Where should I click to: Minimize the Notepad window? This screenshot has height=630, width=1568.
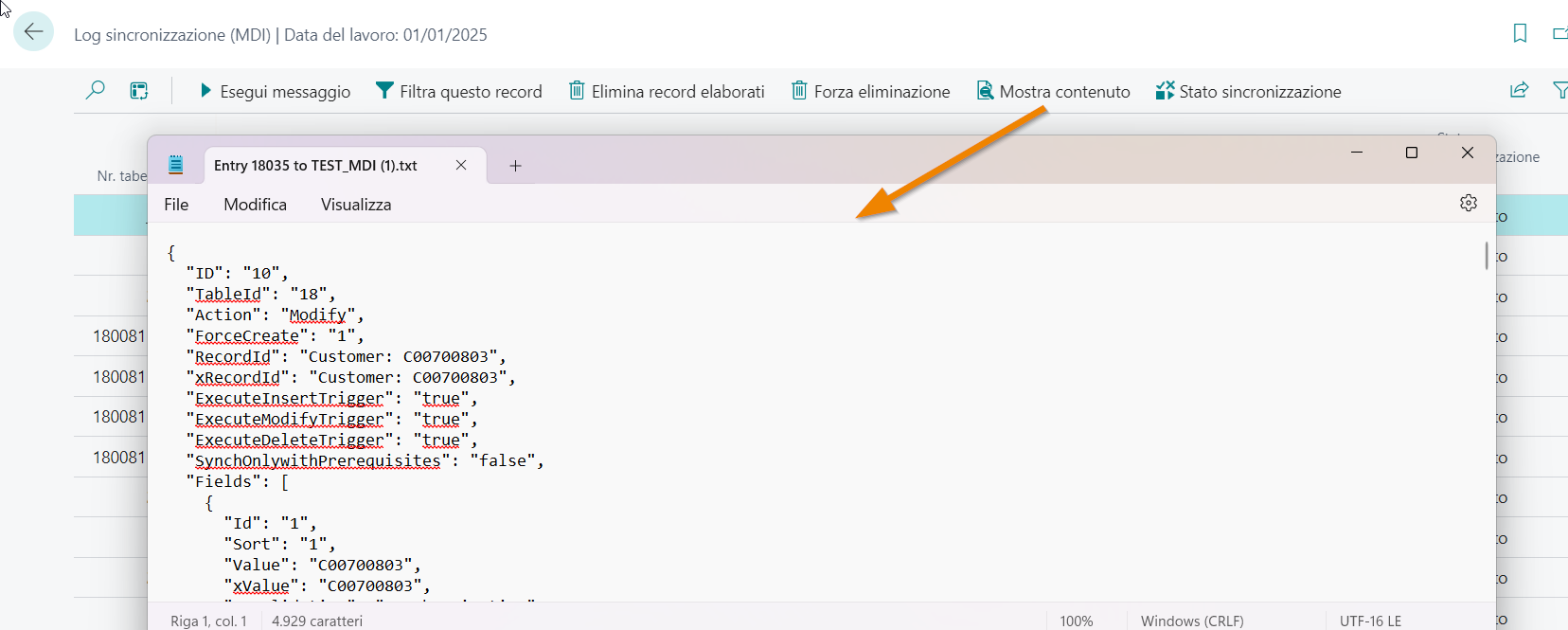pos(1357,153)
